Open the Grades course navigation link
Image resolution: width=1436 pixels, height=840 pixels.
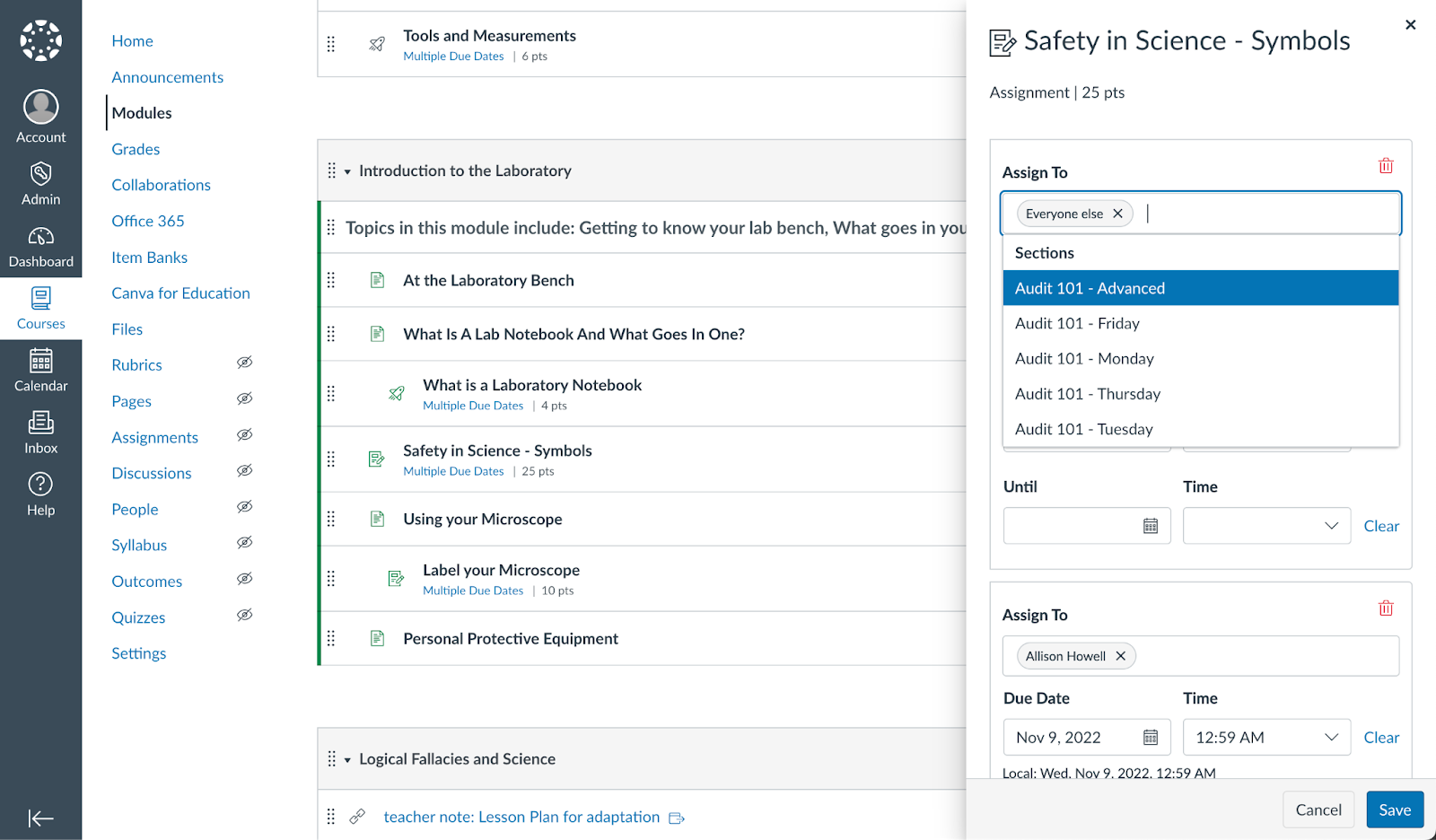coord(136,149)
